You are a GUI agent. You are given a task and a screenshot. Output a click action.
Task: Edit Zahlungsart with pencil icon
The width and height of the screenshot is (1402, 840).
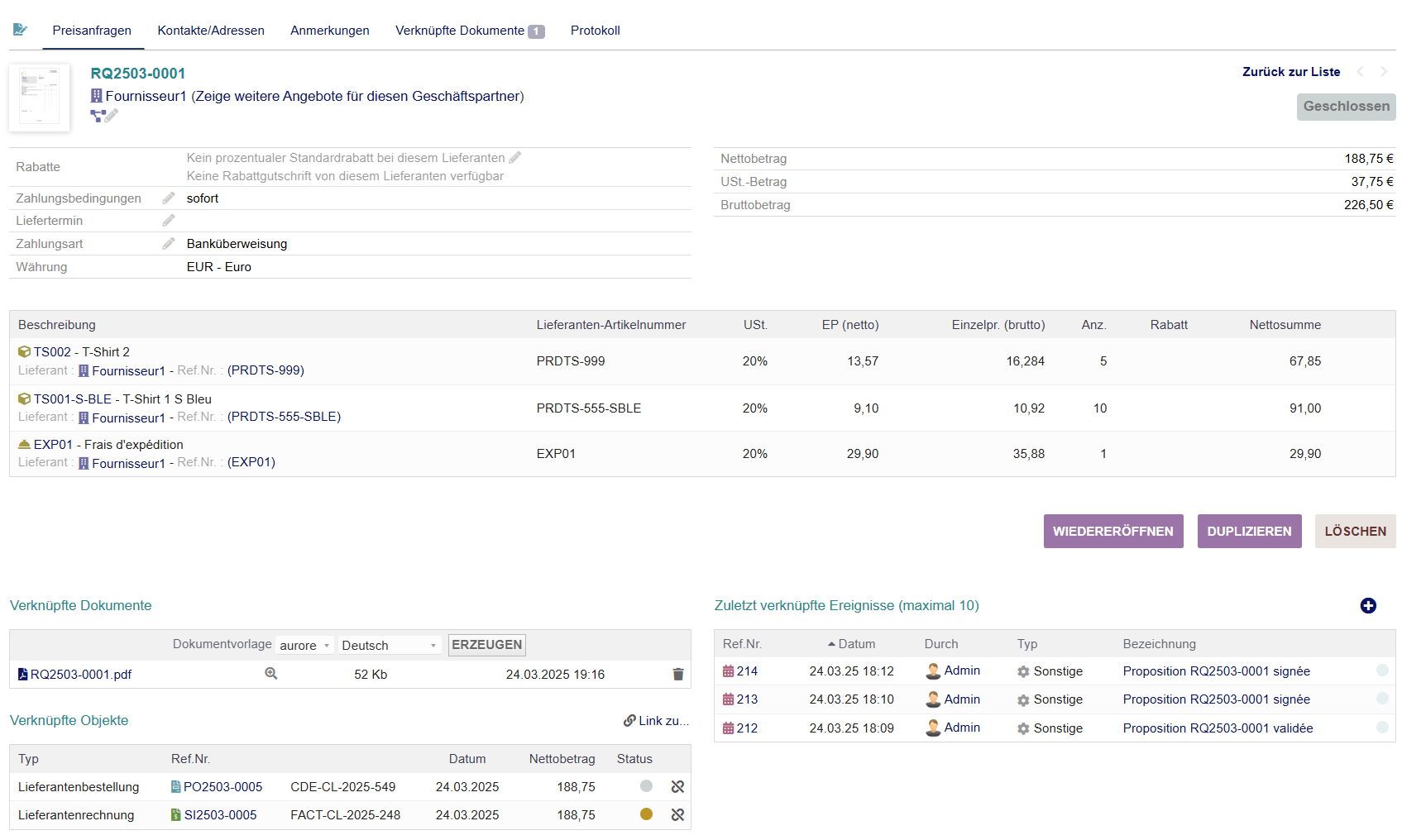[x=169, y=244]
